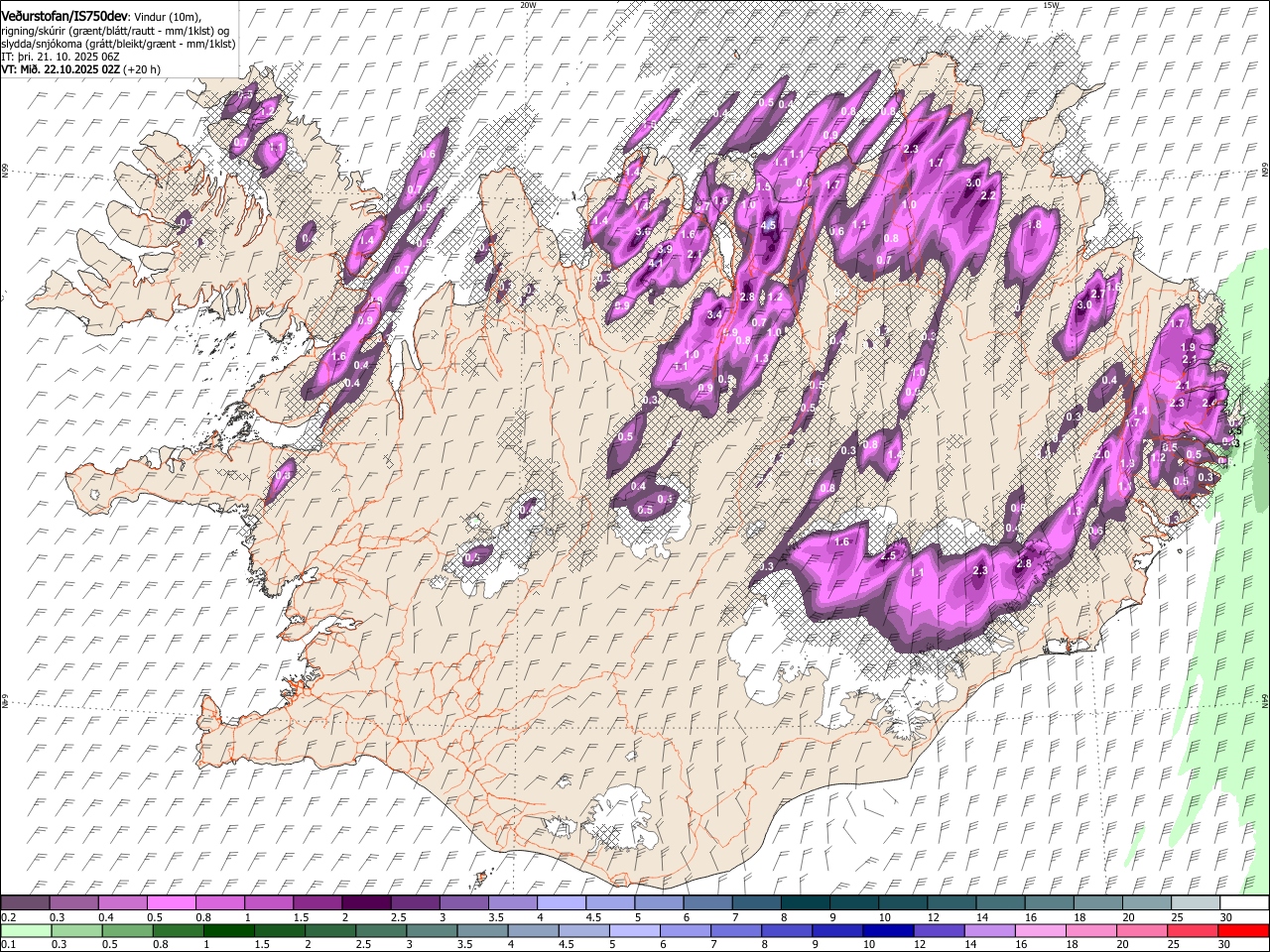Click the 0.2 label in the snowfall legend
1270x952 pixels.
[x=8, y=917]
